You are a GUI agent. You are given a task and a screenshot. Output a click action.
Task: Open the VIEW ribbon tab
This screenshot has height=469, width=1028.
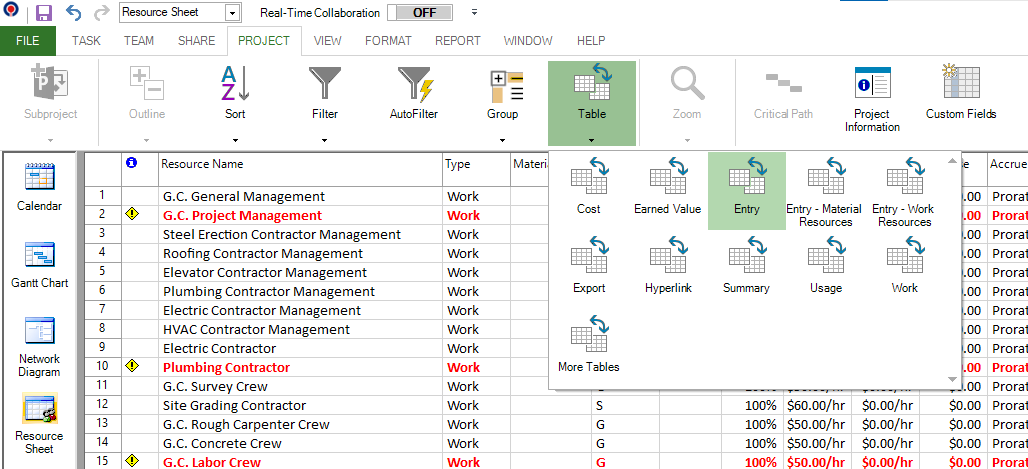pos(327,41)
